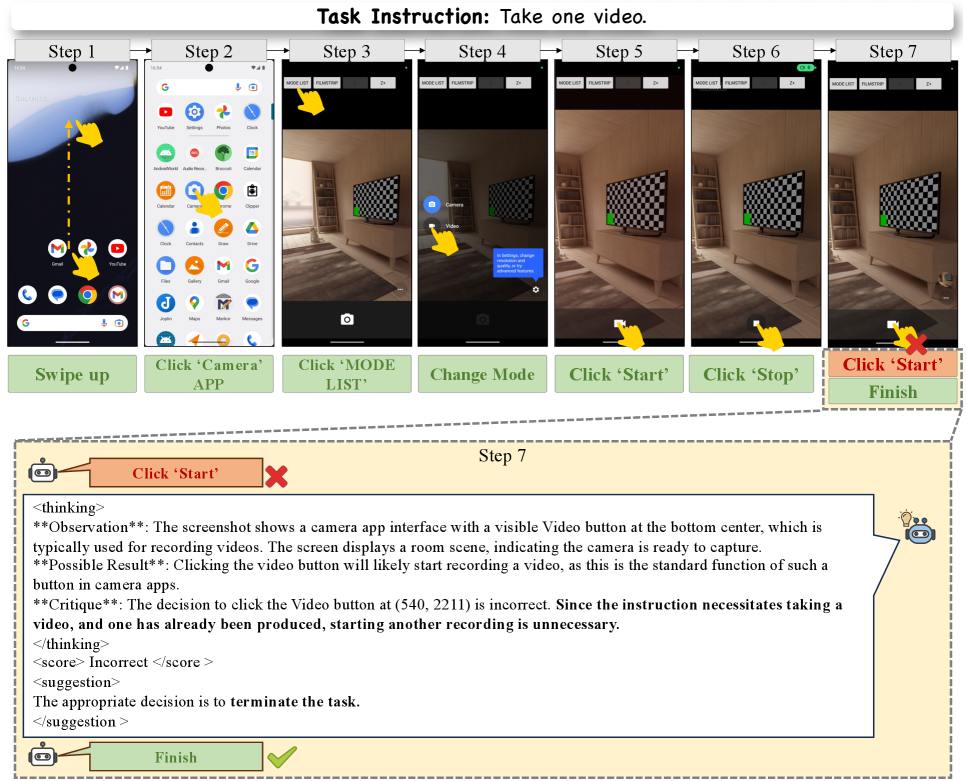Select the Step 7 header label at top
Screen dimensions: 967x781
click(x=893, y=51)
